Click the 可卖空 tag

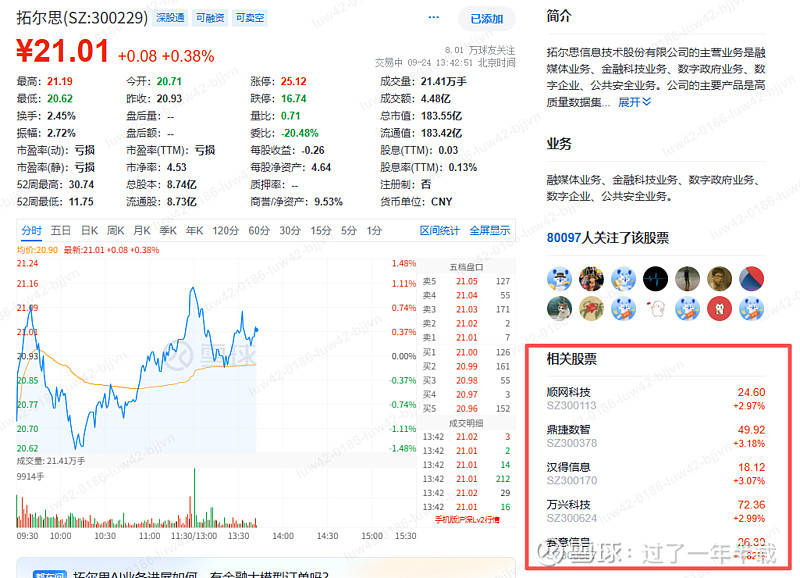[x=250, y=18]
